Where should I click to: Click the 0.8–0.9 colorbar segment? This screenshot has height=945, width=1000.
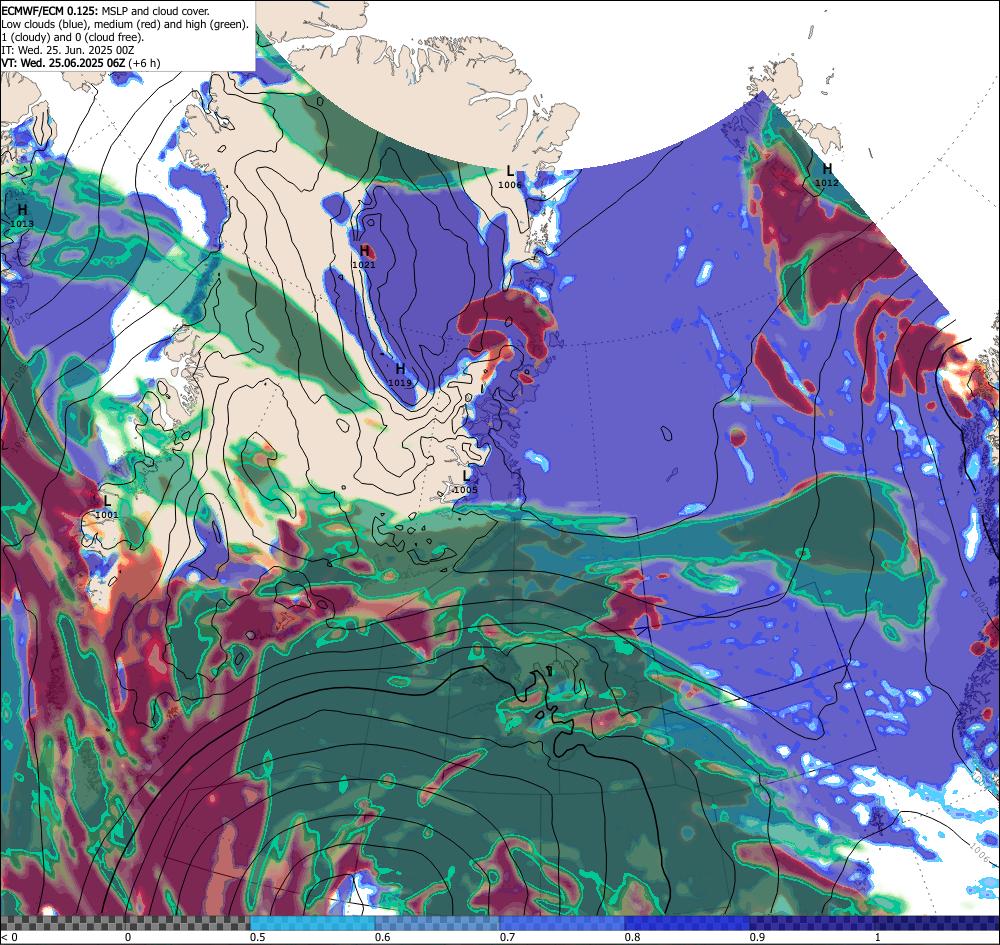[x=688, y=923]
